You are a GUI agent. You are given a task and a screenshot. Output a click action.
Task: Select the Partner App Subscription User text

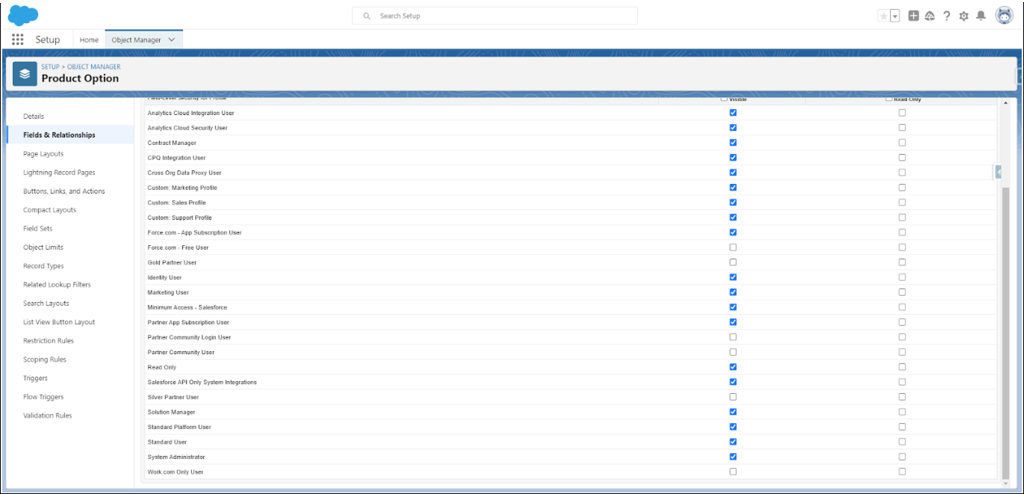[x=188, y=322]
